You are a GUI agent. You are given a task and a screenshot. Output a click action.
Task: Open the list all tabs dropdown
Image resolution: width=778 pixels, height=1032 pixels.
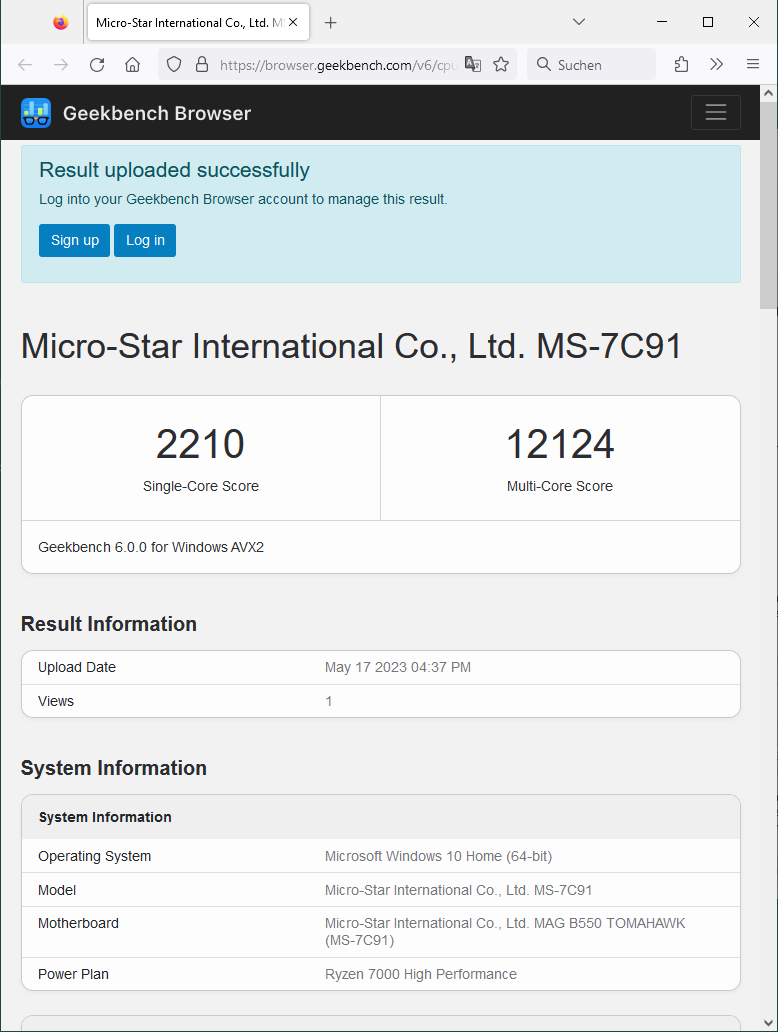(x=579, y=22)
